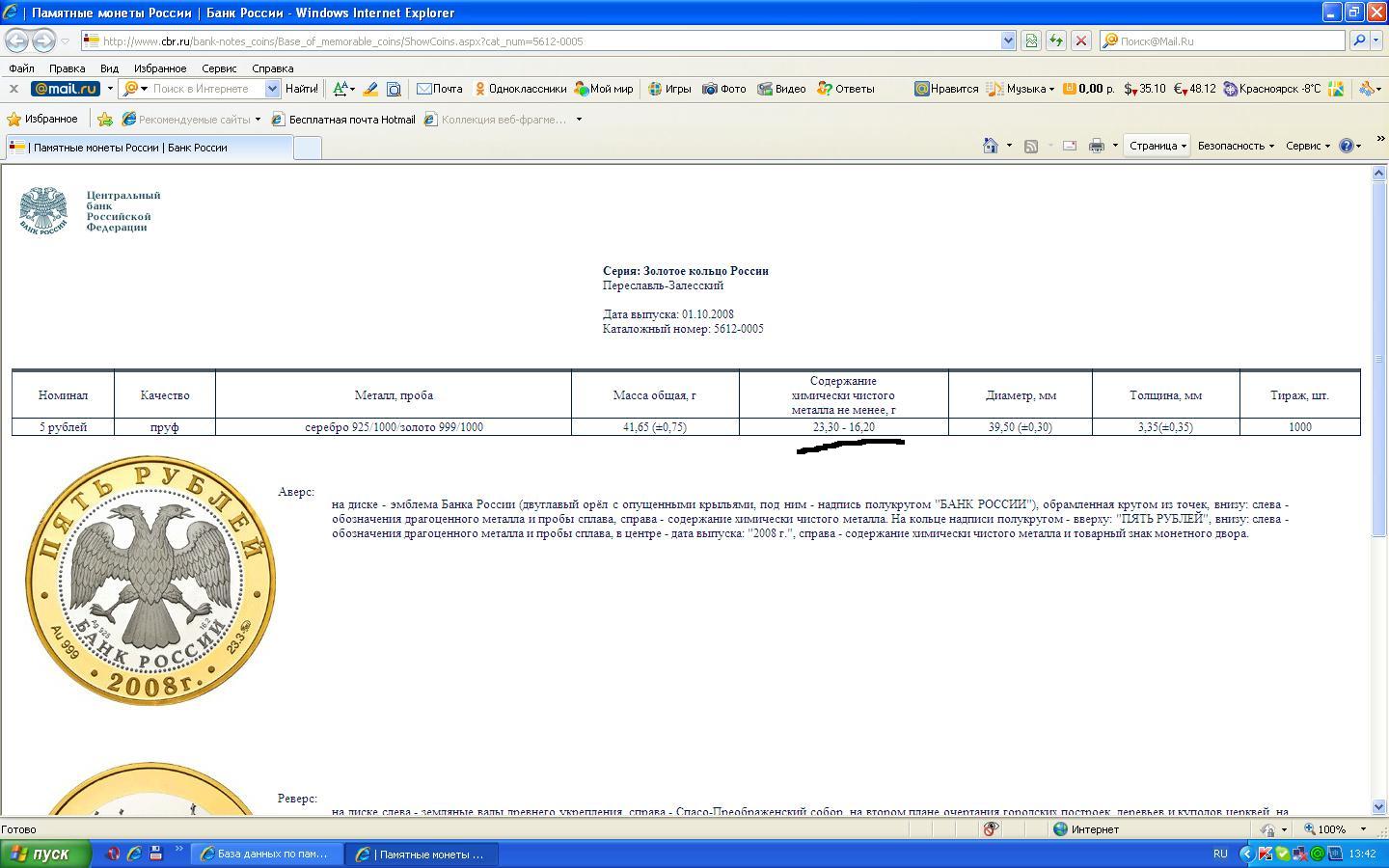Click the colorful maps icon in the toolbar
Image resolution: width=1389 pixels, height=868 pixels.
(x=1336, y=89)
